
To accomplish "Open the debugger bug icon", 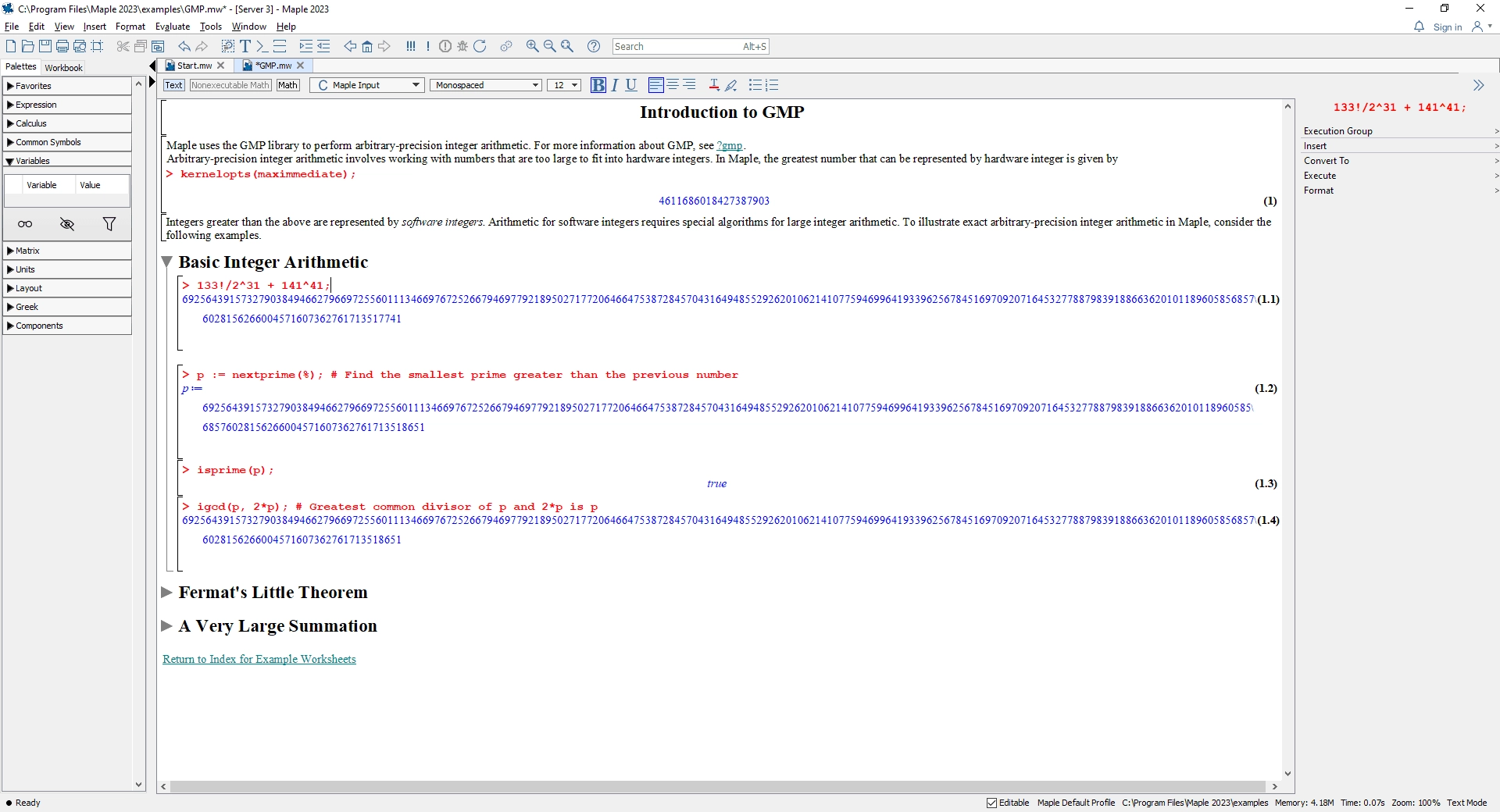I will (462, 46).
